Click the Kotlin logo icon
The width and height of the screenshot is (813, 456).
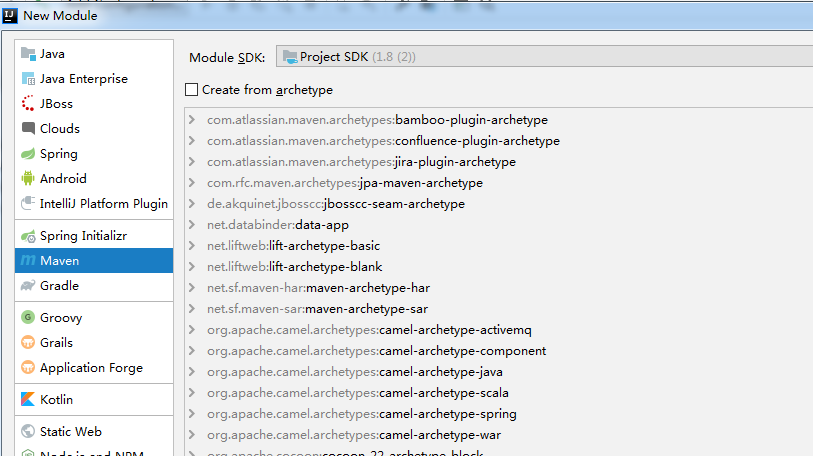(28, 399)
